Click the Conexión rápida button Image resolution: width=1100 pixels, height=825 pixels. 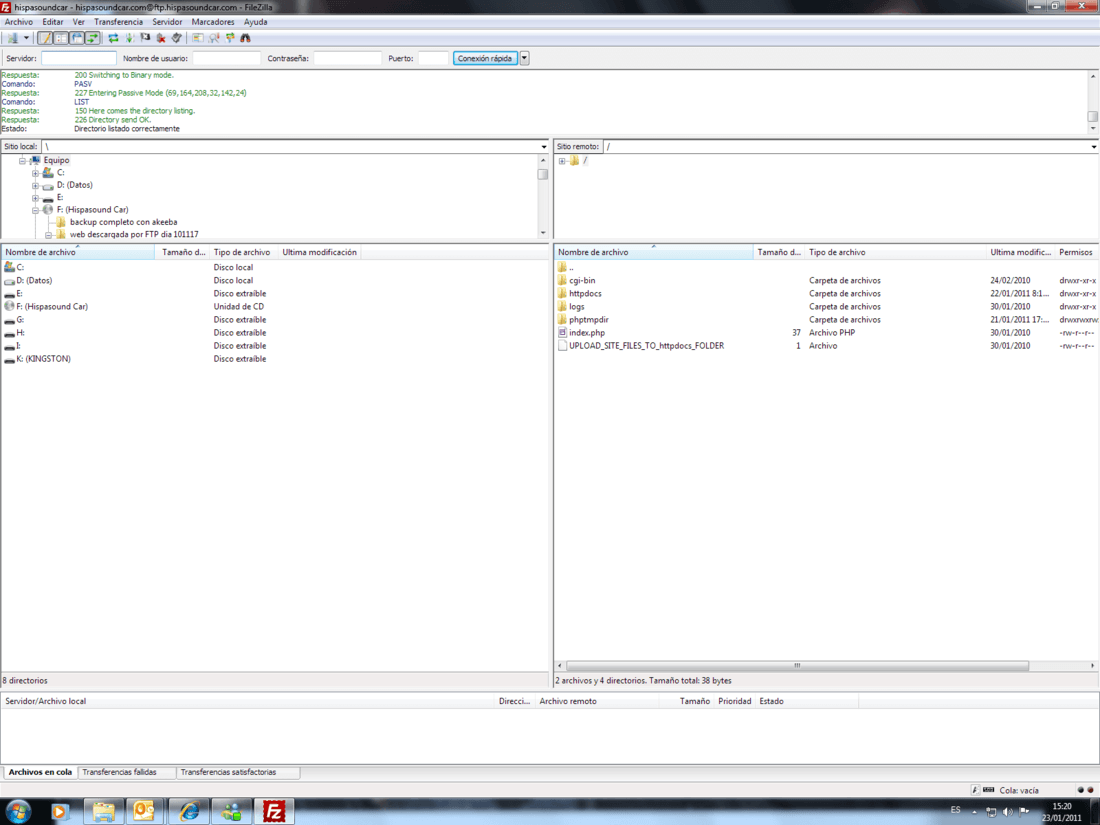click(x=485, y=58)
